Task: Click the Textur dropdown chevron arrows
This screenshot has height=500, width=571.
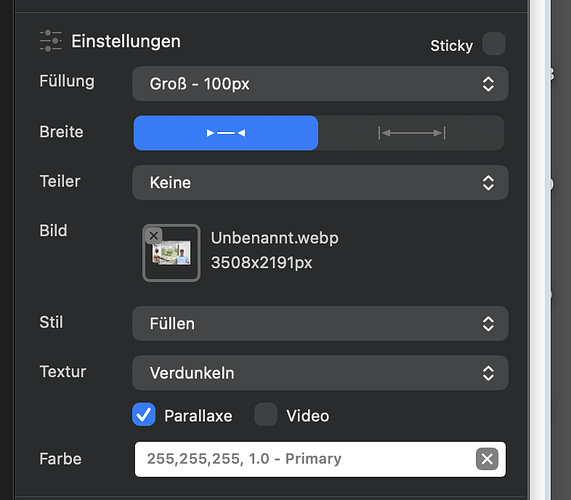Action: 488,373
